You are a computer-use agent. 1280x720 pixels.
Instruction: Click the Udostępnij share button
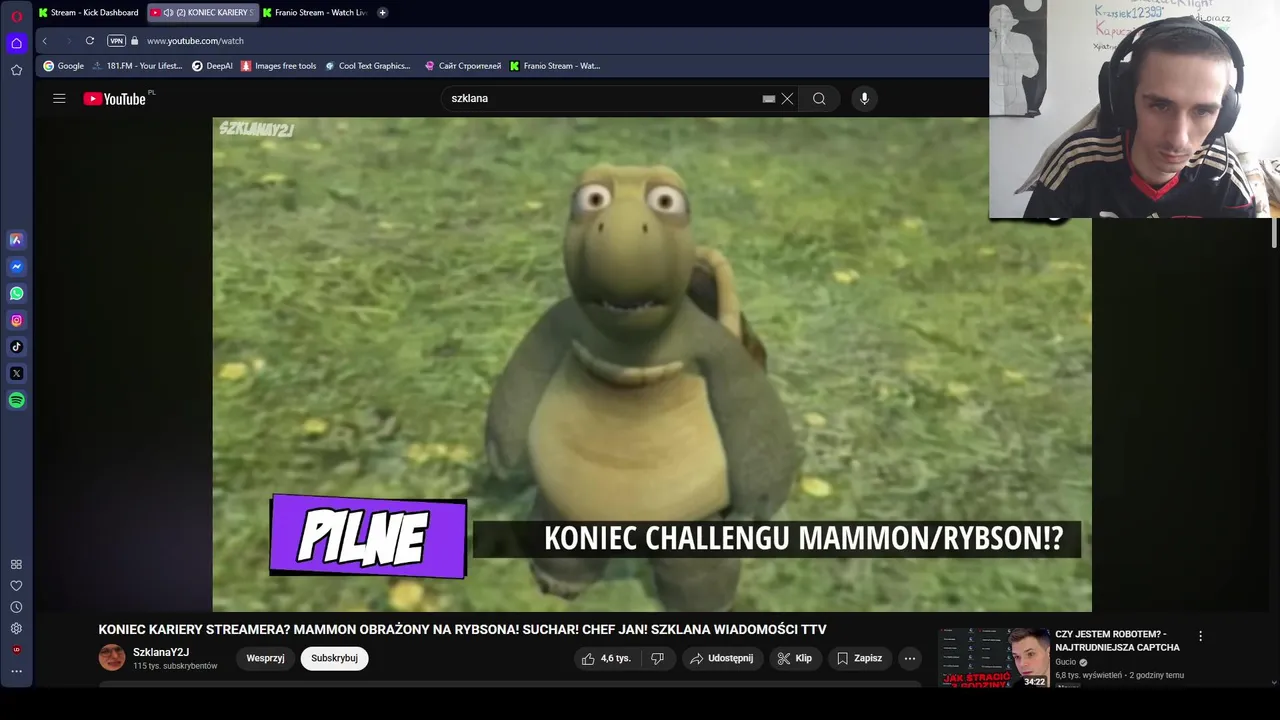tap(722, 658)
